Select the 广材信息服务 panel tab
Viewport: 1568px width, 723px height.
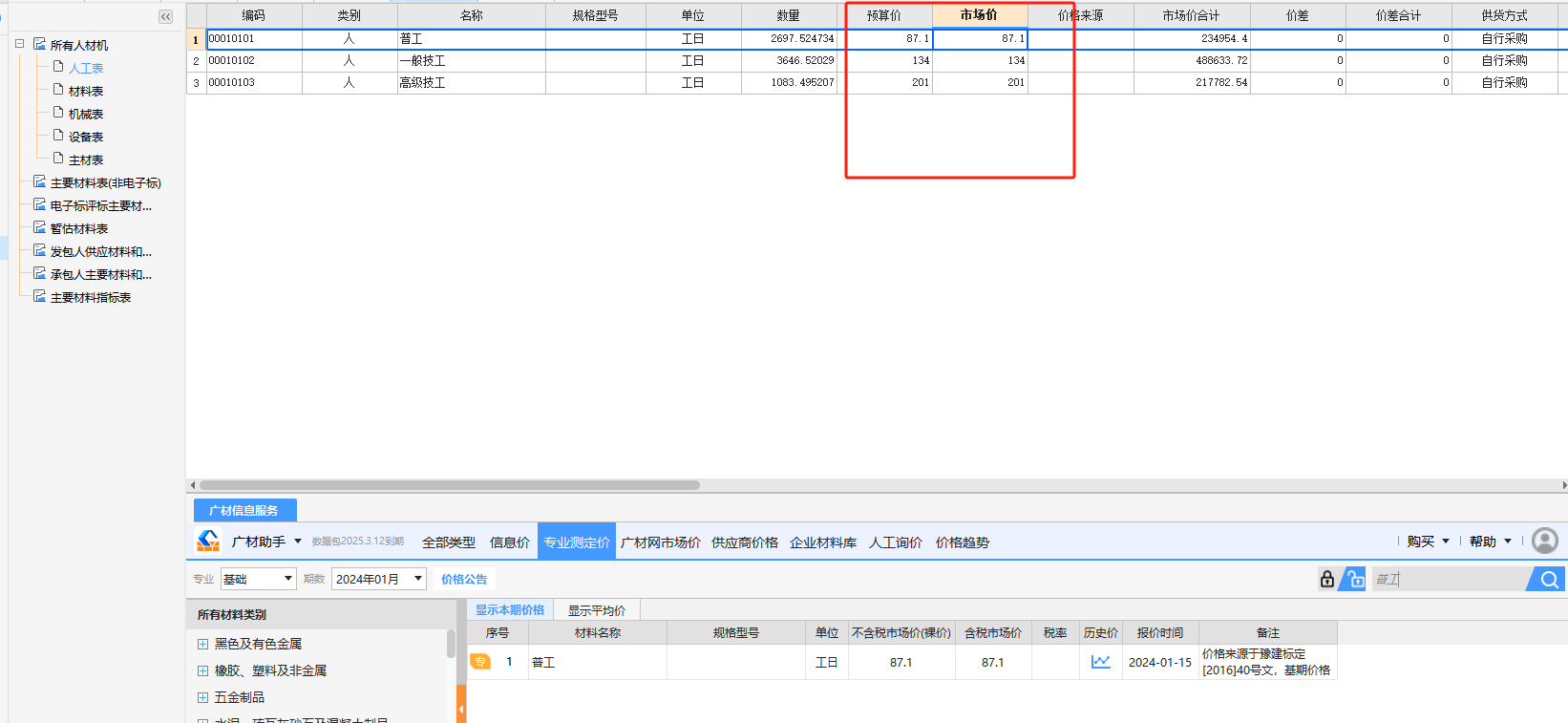(x=244, y=510)
